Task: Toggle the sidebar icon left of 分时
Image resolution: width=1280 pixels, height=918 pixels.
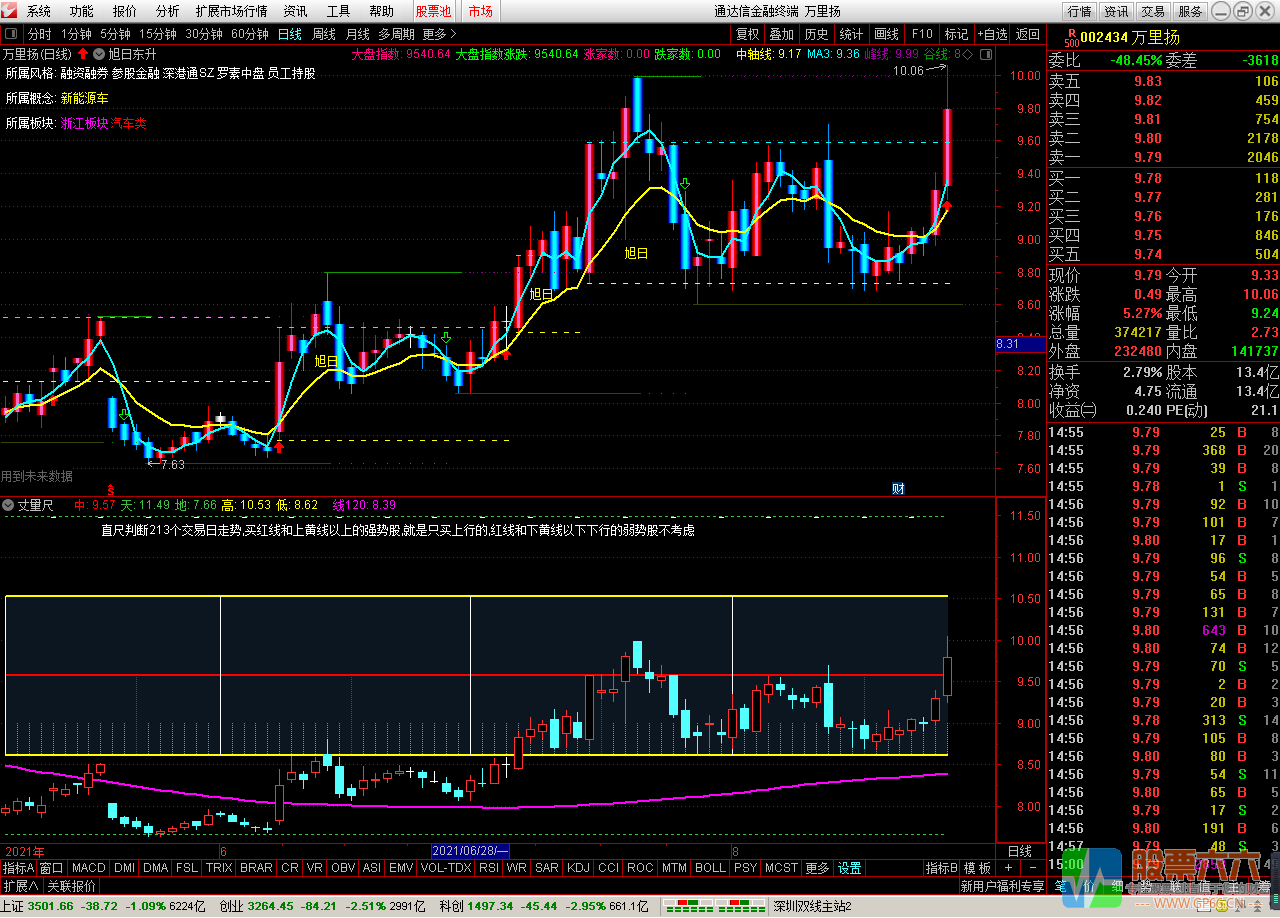Action: [x=11, y=34]
